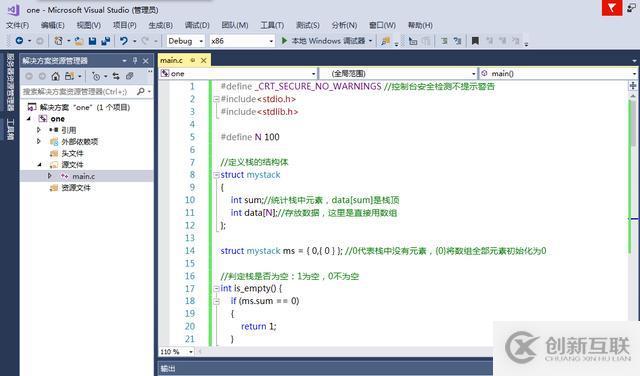Open the debugger target dropdown arrow

pos(370,41)
